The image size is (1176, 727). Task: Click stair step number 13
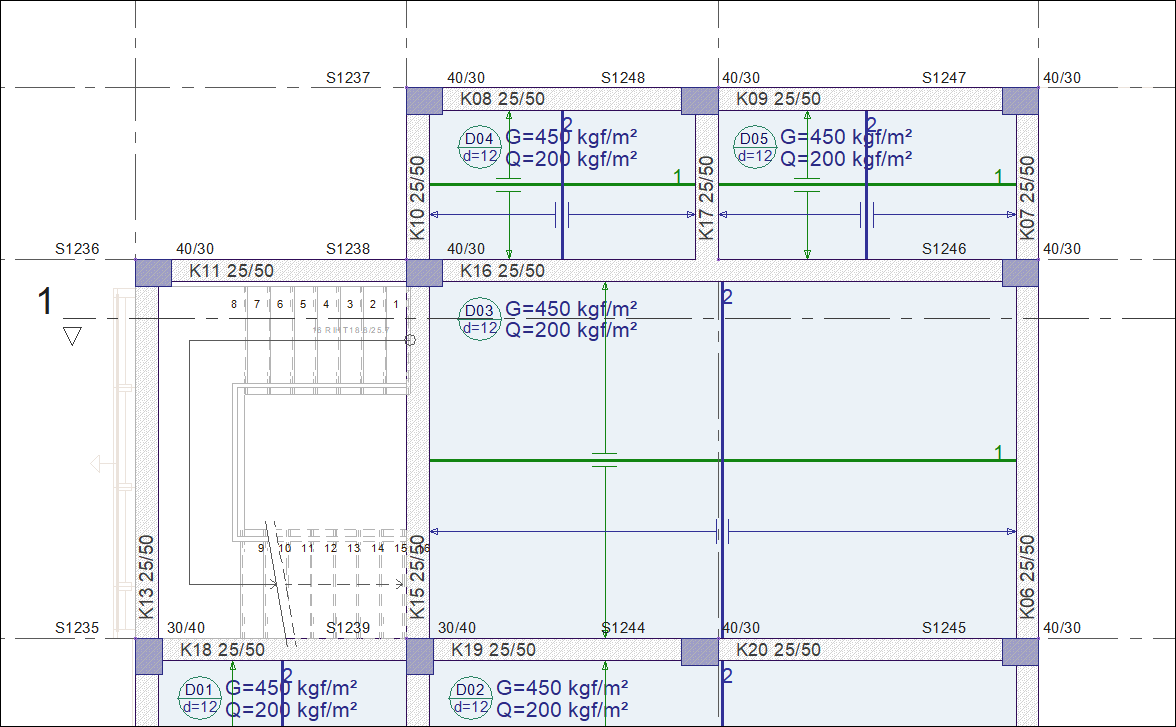click(354, 548)
